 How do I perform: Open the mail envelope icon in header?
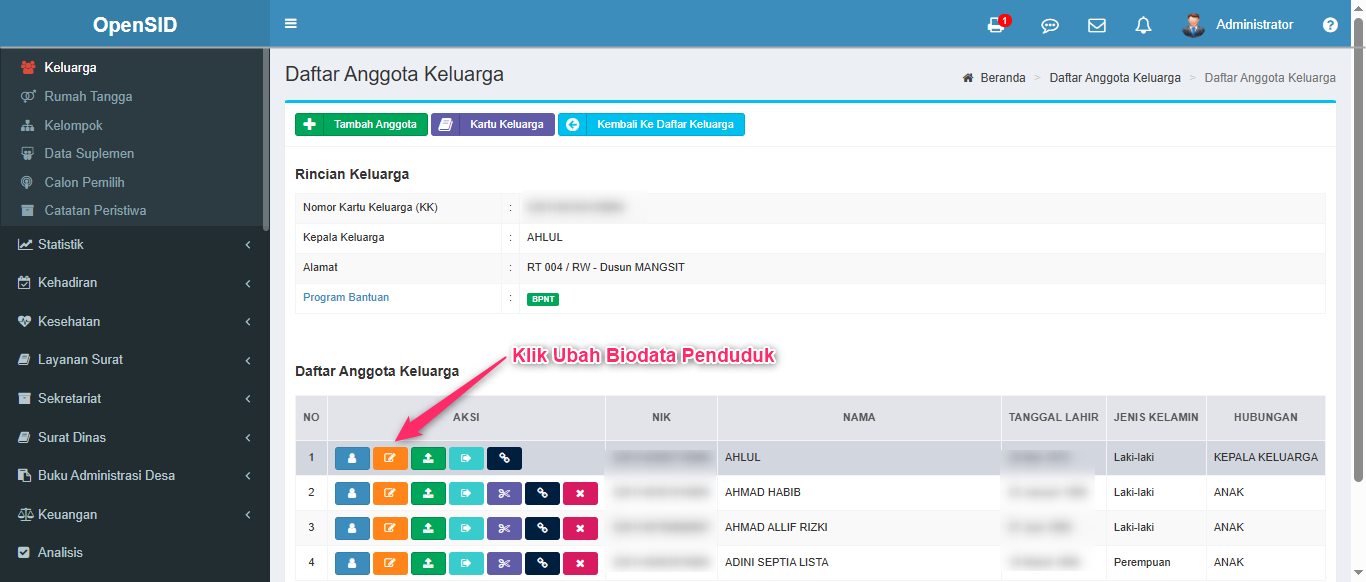(x=1097, y=25)
